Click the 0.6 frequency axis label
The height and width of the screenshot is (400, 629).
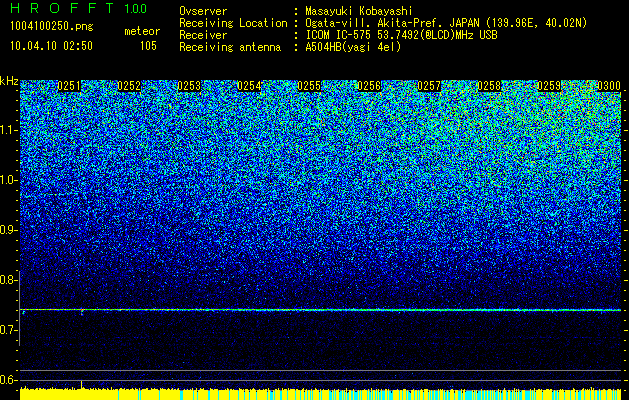point(8,380)
